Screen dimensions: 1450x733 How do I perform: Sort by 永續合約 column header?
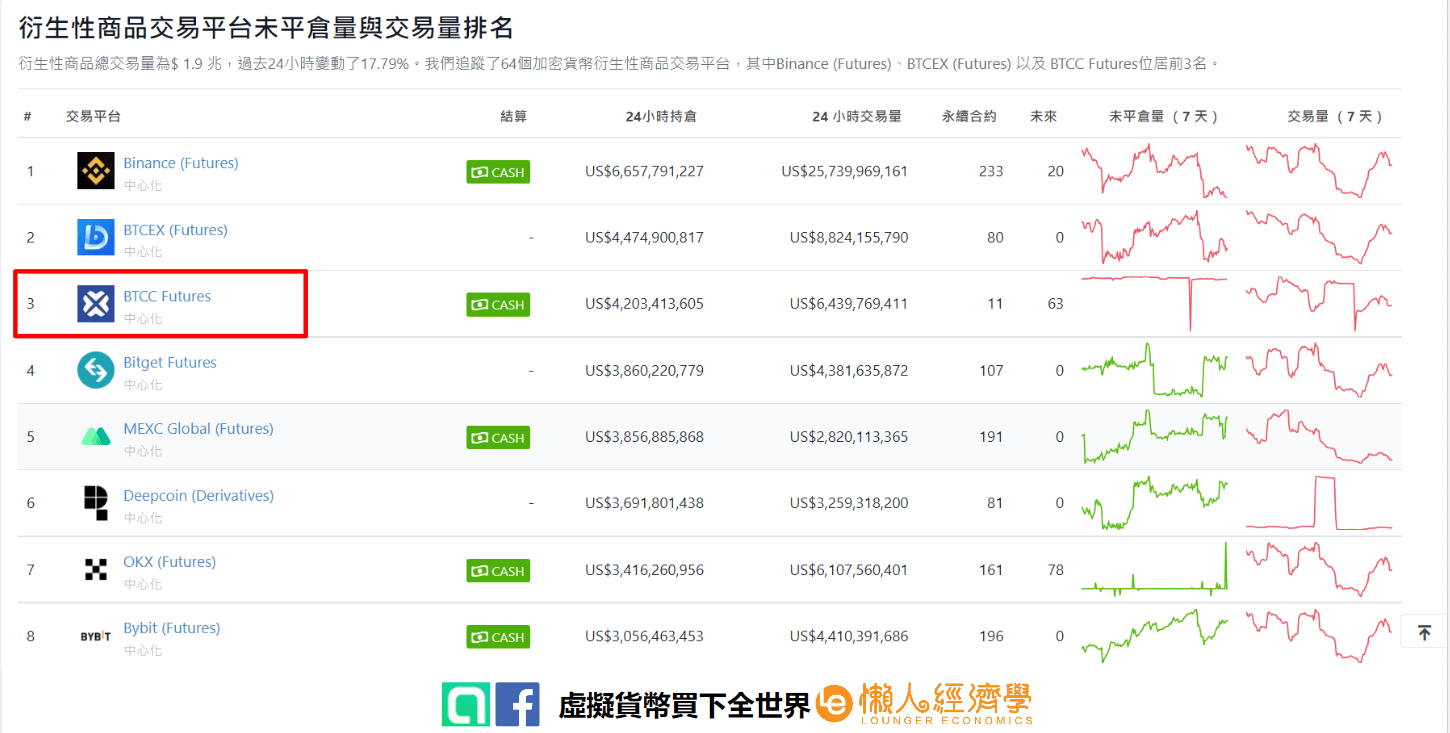pos(969,116)
